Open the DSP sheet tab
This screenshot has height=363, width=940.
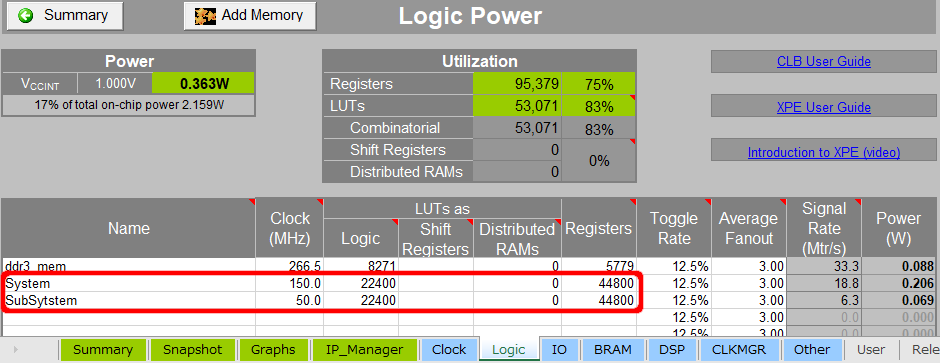[x=671, y=350]
